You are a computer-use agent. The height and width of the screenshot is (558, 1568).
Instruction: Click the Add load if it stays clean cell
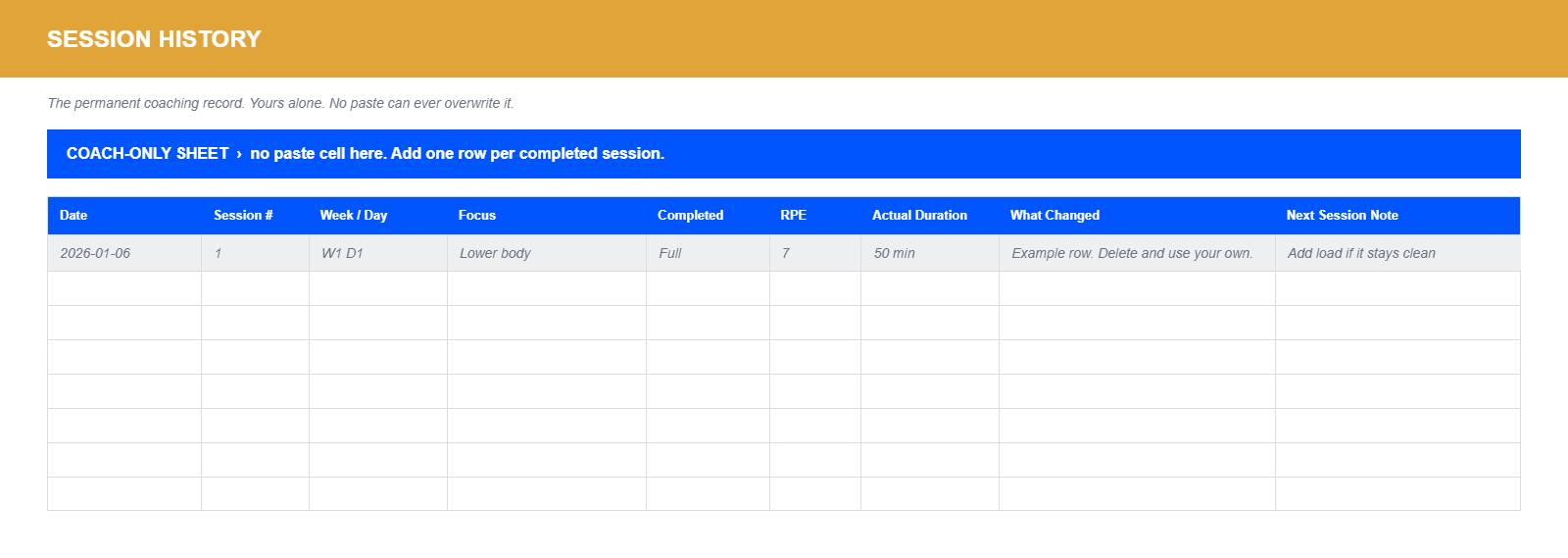click(1398, 253)
